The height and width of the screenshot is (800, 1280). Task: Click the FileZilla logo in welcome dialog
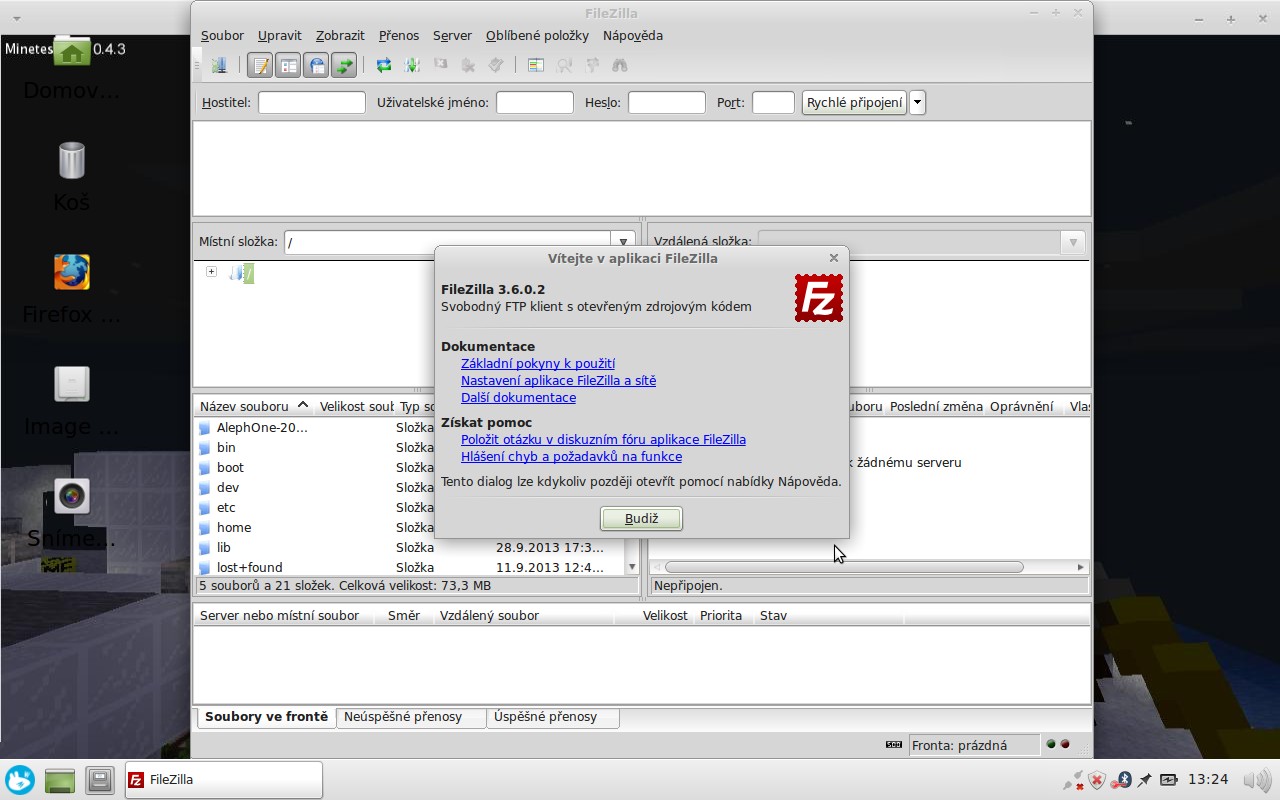819,298
